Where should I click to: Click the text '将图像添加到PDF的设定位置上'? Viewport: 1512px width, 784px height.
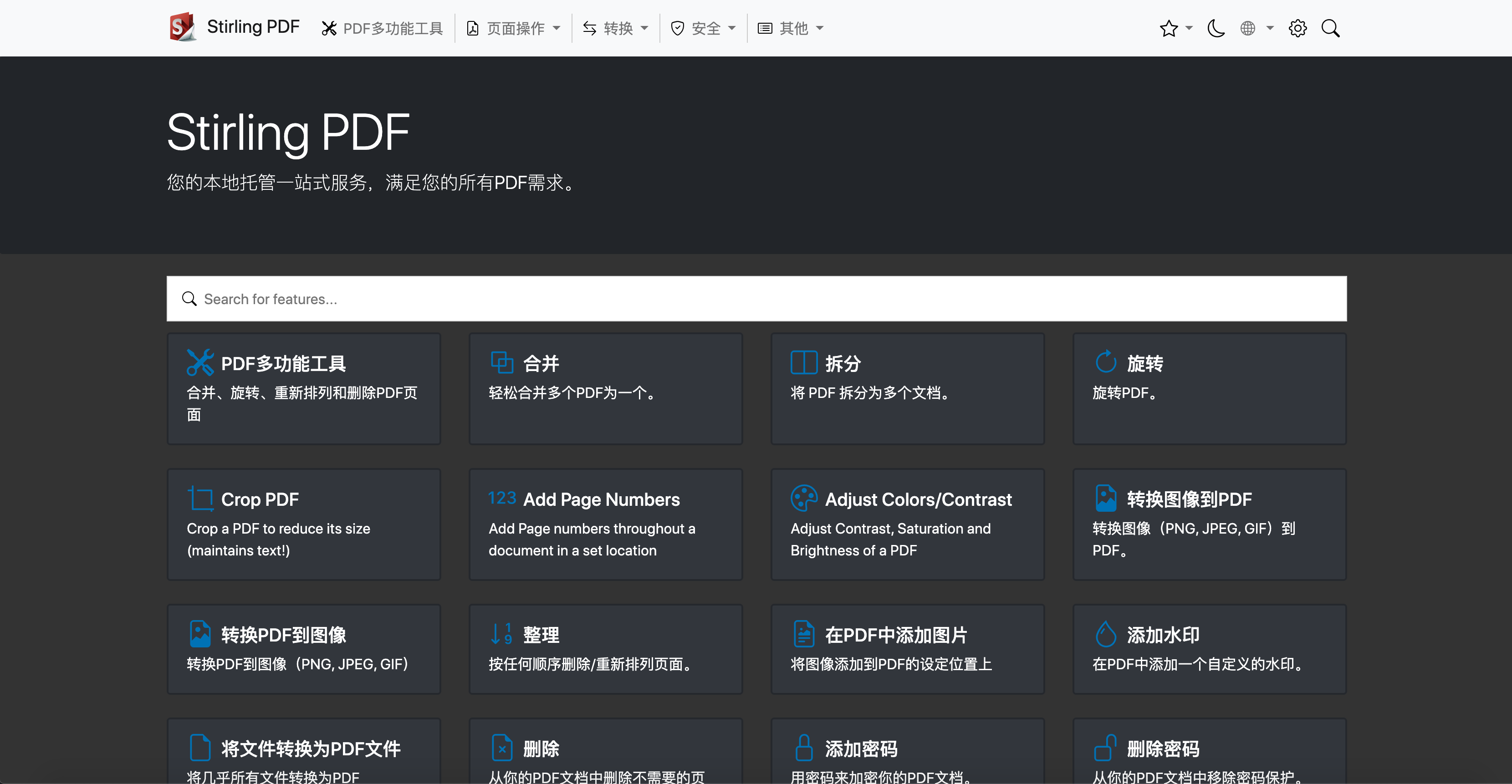[891, 664]
